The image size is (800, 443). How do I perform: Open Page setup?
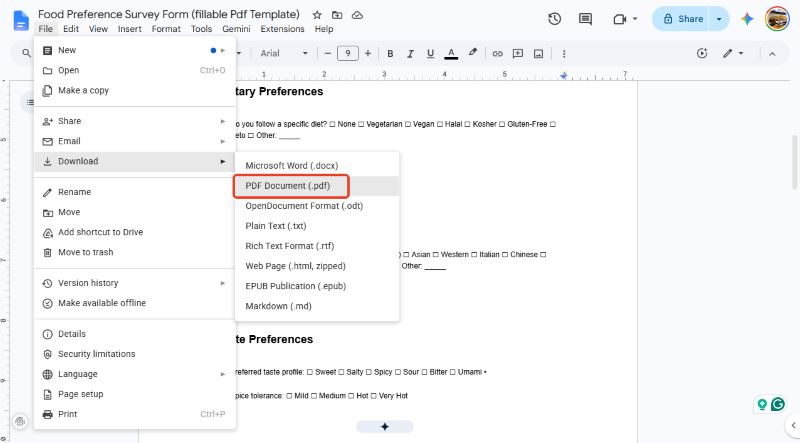(x=135, y=394)
